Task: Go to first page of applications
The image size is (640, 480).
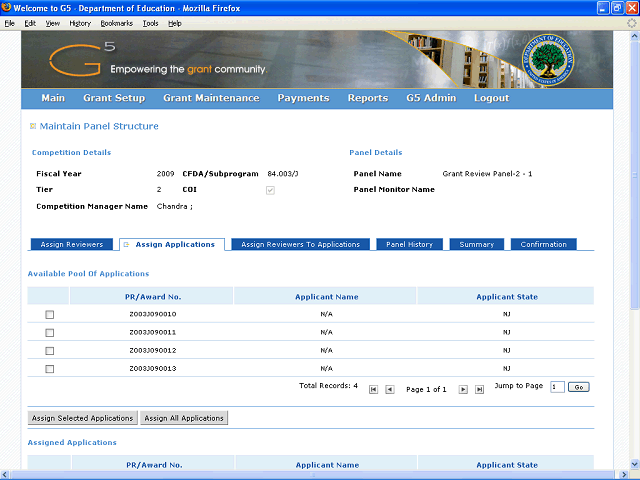Action: tap(374, 389)
